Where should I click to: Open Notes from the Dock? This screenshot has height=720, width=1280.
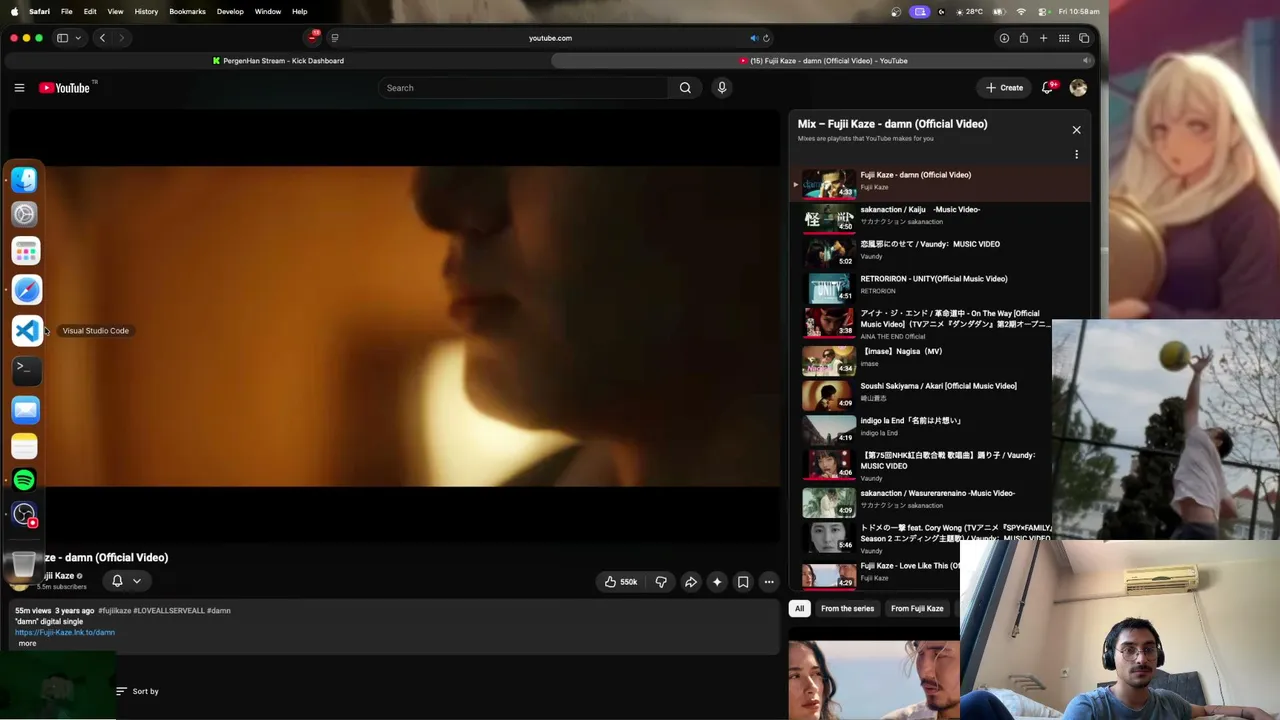pyautogui.click(x=25, y=446)
